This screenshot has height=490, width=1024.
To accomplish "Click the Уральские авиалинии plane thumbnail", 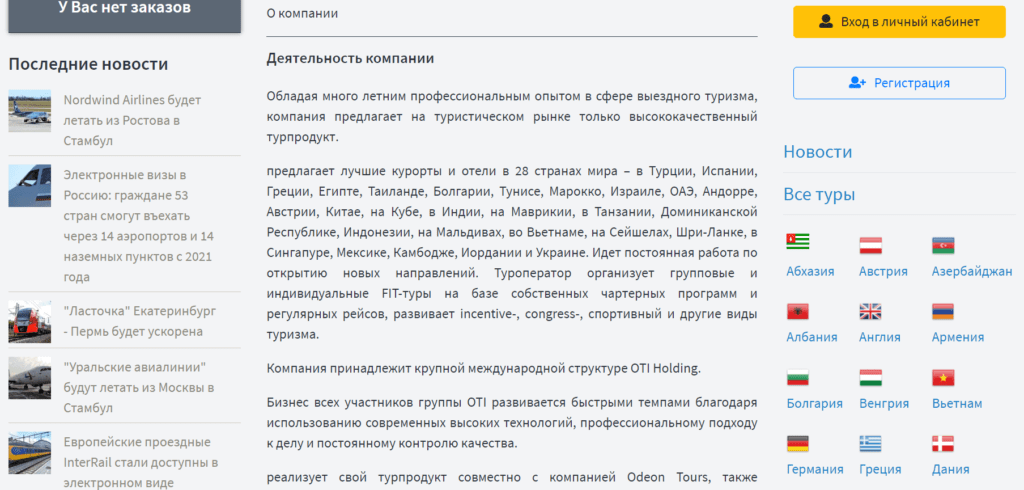I will [29, 378].
